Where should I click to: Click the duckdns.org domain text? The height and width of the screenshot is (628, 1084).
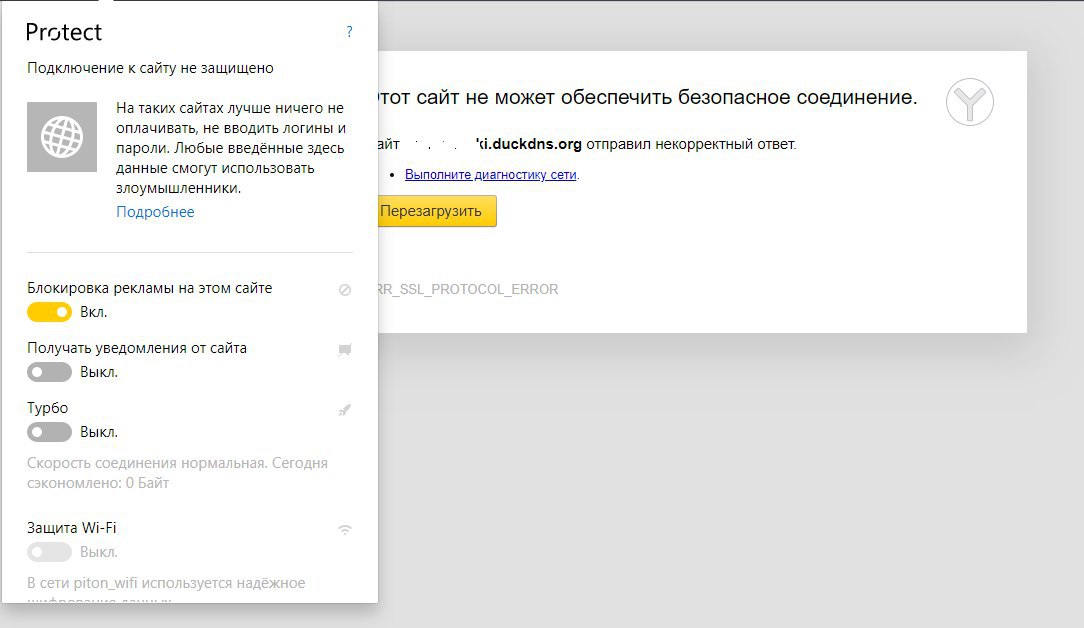(530, 144)
